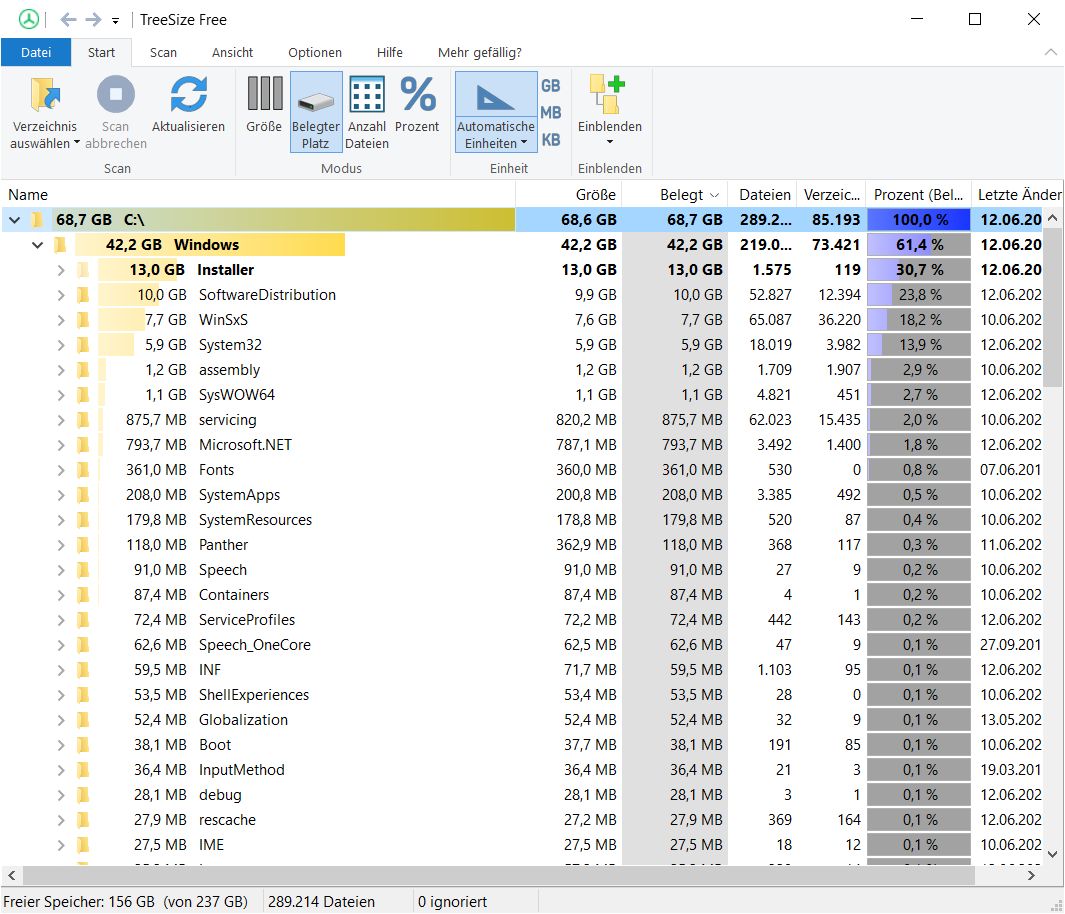Select the Fonts folder icon
Image resolution: width=1065 pixels, height=914 pixels.
[x=83, y=470]
